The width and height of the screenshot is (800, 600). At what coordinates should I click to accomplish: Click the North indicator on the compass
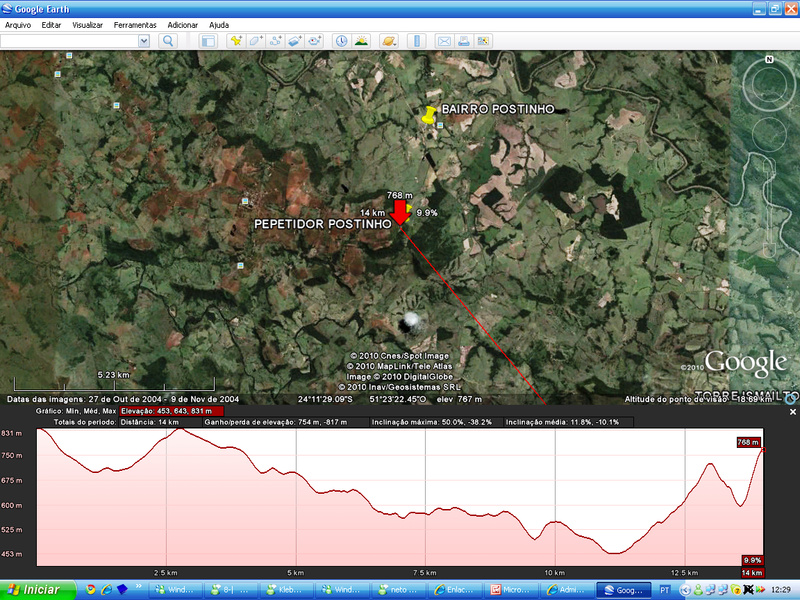point(769,60)
